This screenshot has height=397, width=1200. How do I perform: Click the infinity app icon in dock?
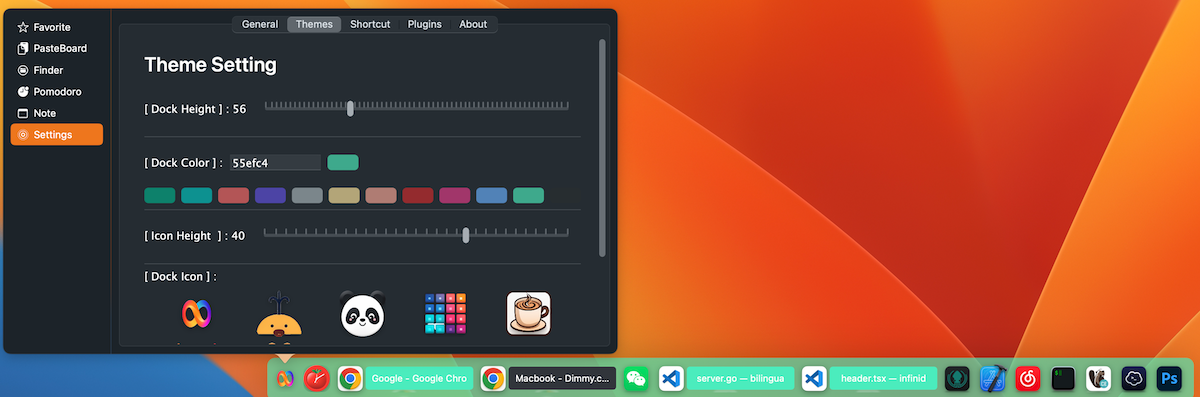point(285,379)
